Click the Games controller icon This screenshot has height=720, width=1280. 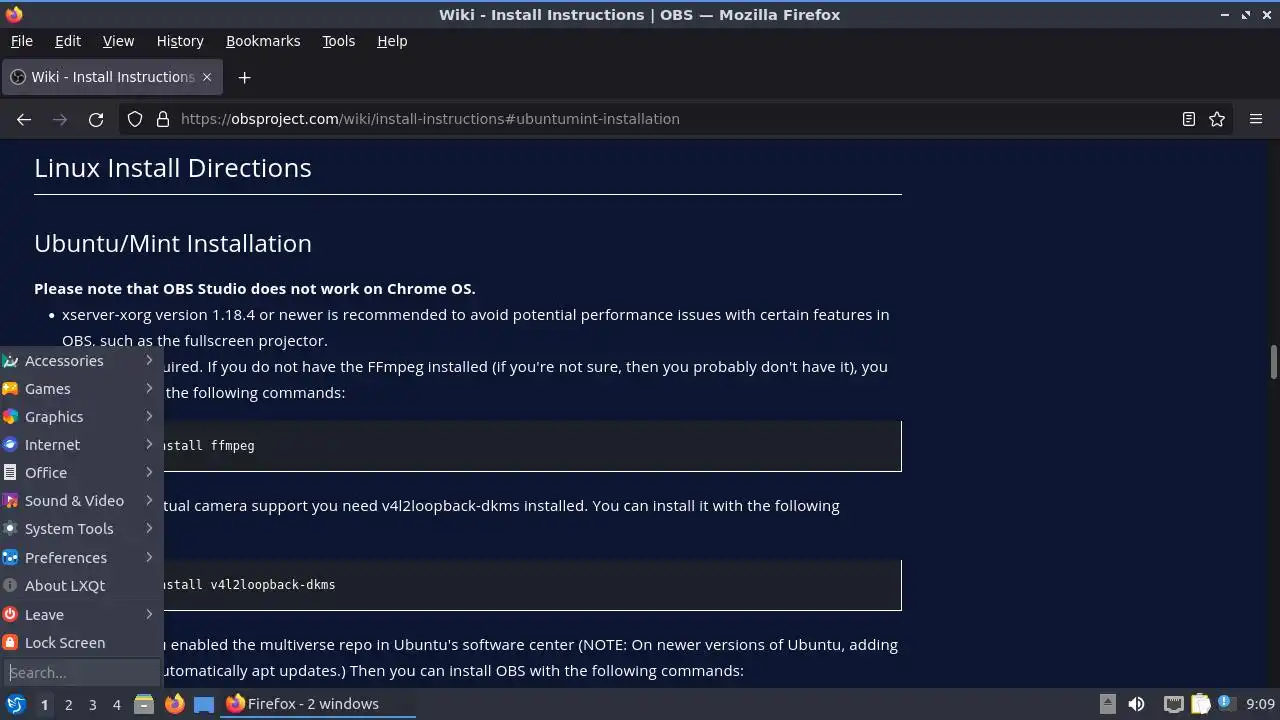point(10,389)
